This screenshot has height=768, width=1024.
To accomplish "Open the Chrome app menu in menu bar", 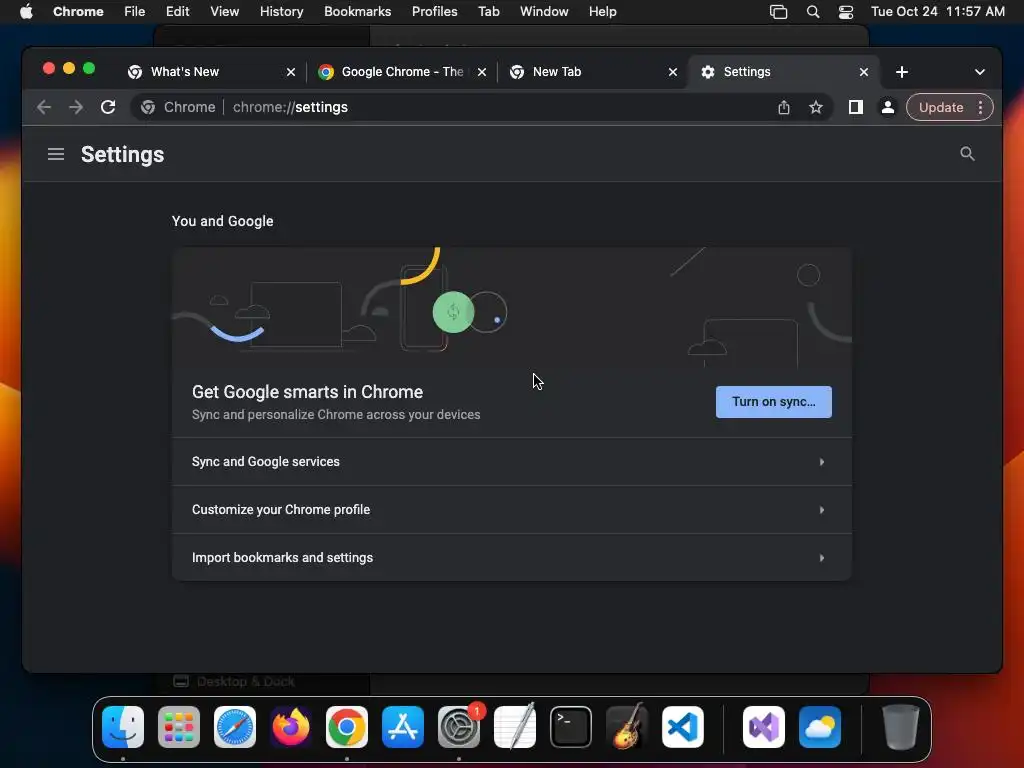I will (78, 12).
